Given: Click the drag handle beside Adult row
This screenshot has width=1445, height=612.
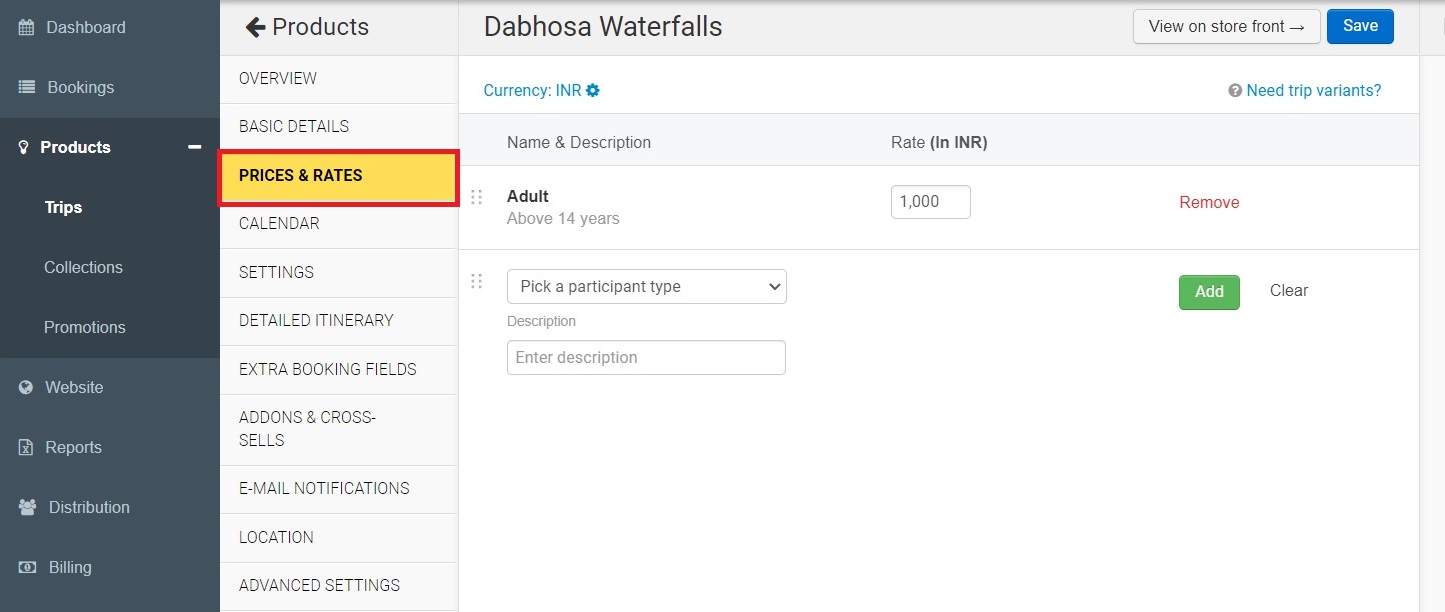Looking at the screenshot, I should coord(476,197).
